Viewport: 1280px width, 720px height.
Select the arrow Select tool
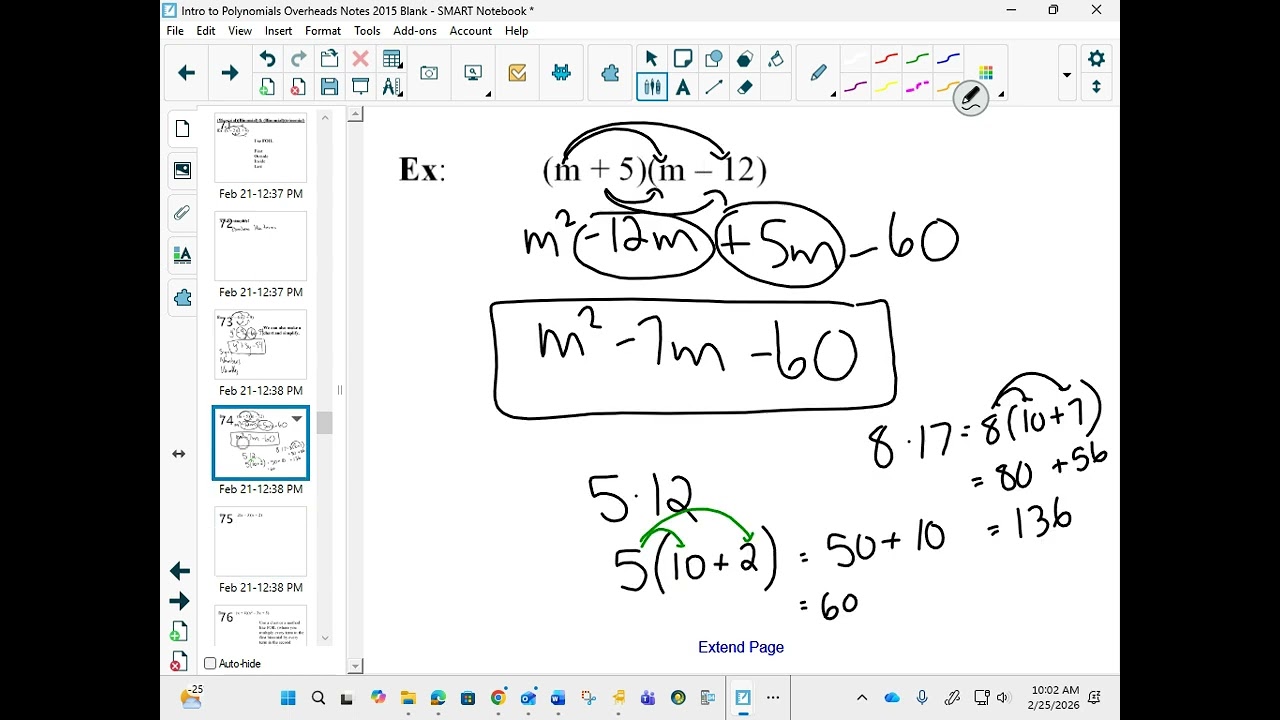coord(652,59)
